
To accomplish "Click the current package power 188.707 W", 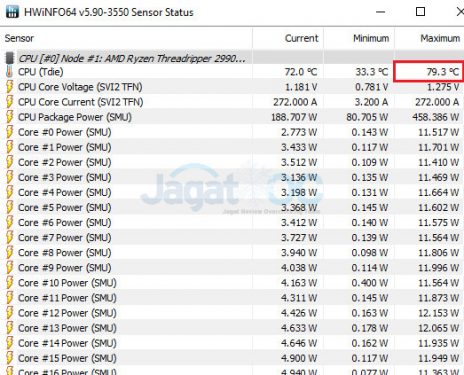I will click(294, 117).
